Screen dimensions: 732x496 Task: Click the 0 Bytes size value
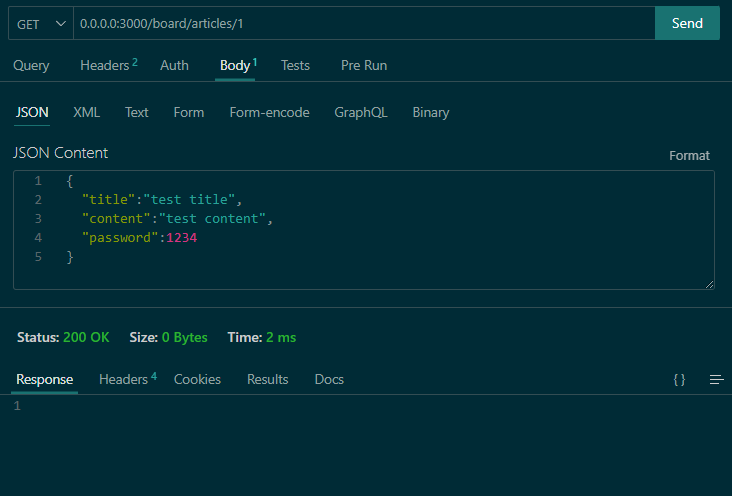point(184,337)
